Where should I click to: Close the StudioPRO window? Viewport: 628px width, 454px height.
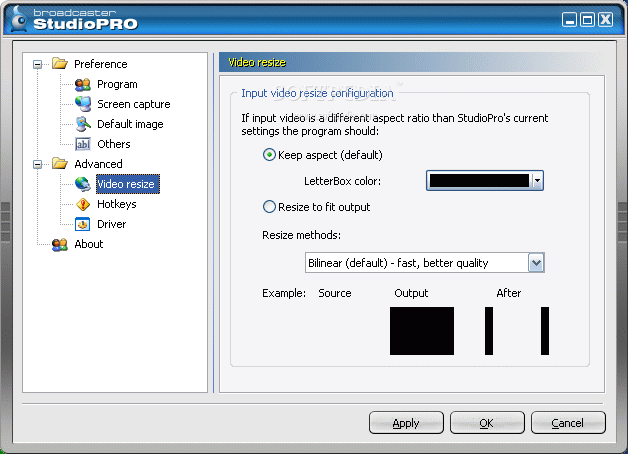(x=606, y=19)
